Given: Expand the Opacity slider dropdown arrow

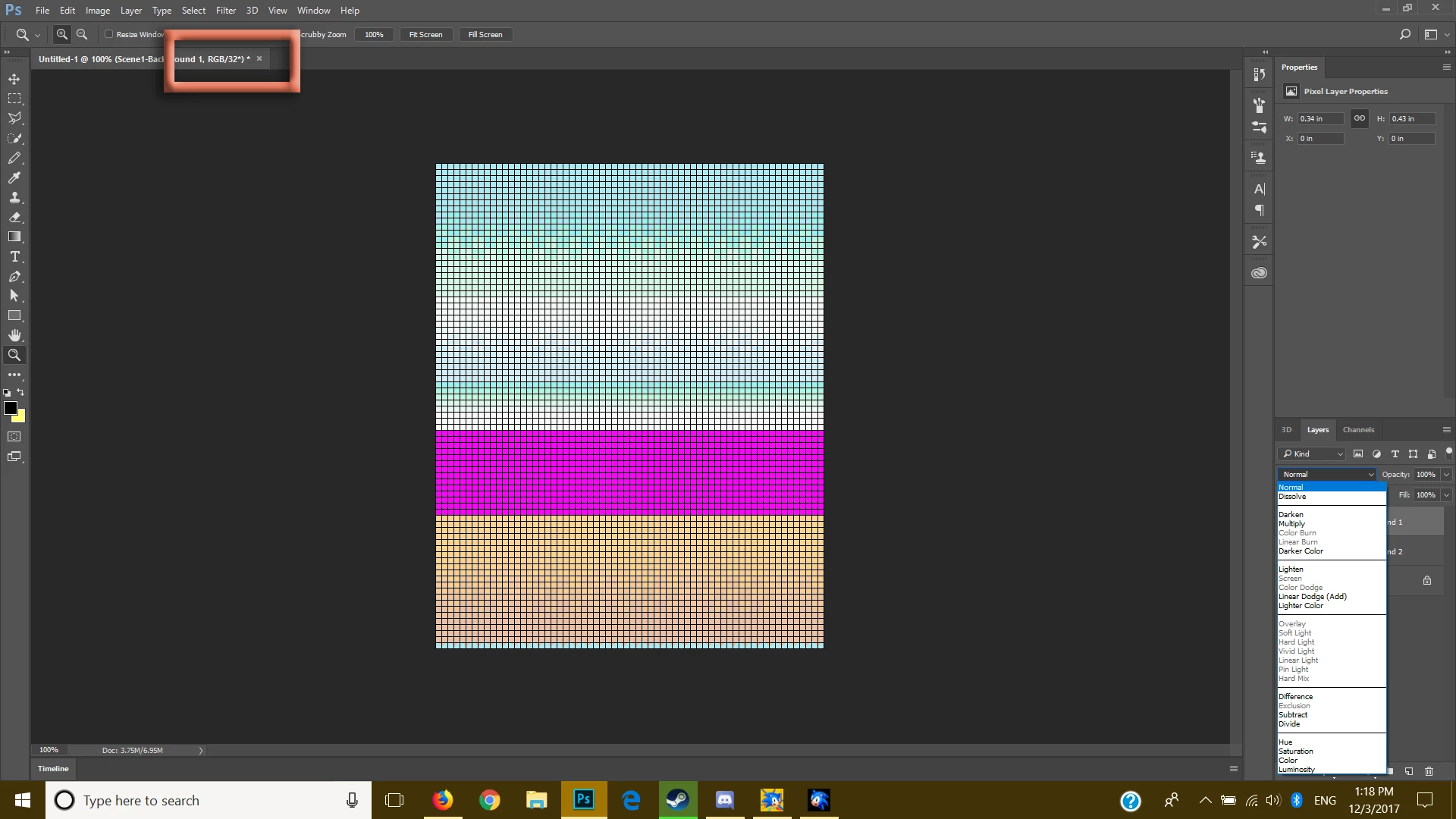Looking at the screenshot, I should click(1446, 475).
